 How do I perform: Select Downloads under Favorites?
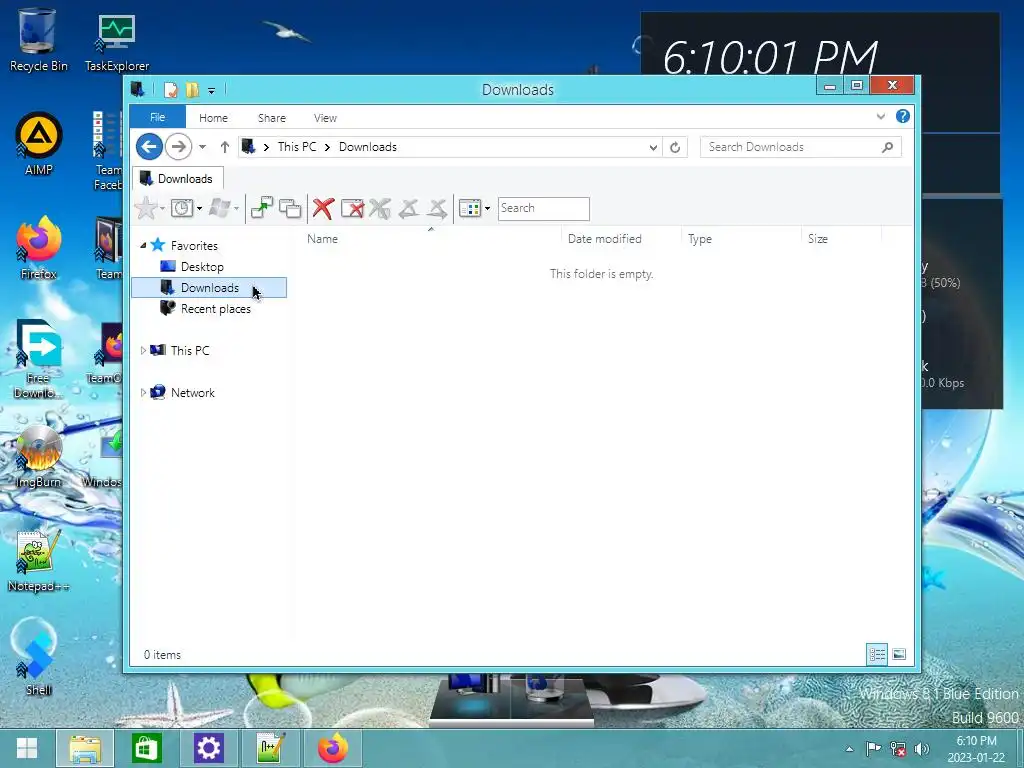point(209,287)
